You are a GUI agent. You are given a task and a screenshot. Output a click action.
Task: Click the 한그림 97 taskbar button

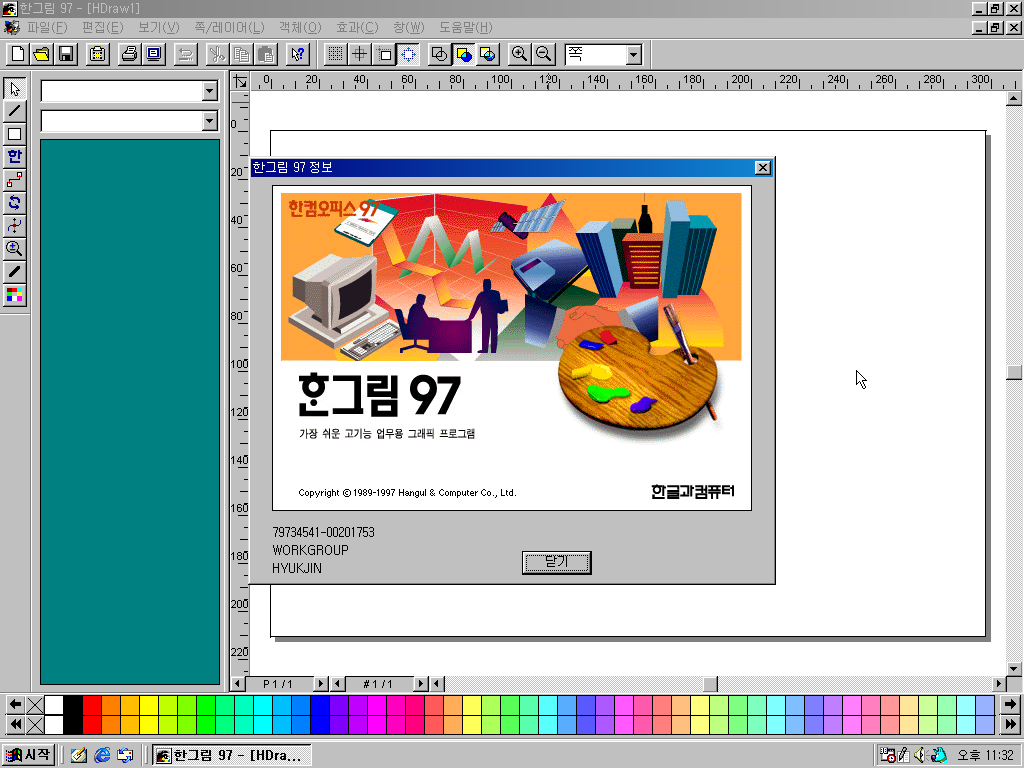point(232,755)
